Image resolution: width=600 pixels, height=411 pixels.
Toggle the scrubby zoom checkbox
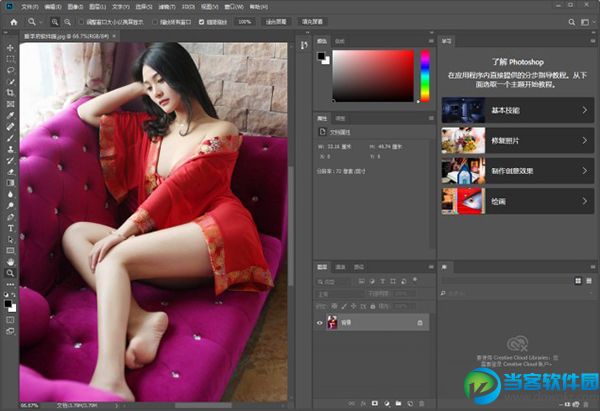(x=203, y=20)
